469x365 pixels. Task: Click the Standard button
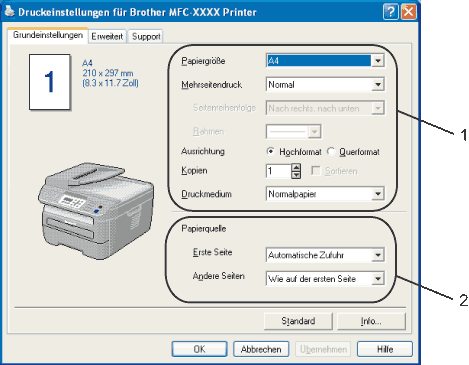pos(298,321)
